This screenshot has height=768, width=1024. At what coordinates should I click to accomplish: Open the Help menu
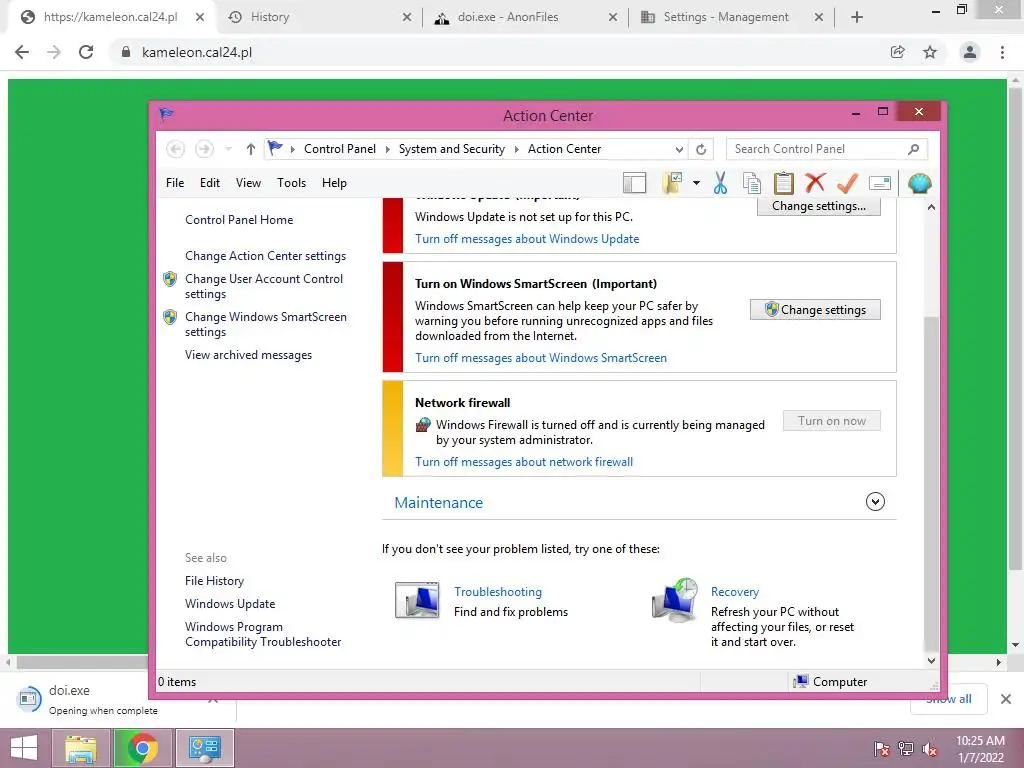(334, 183)
